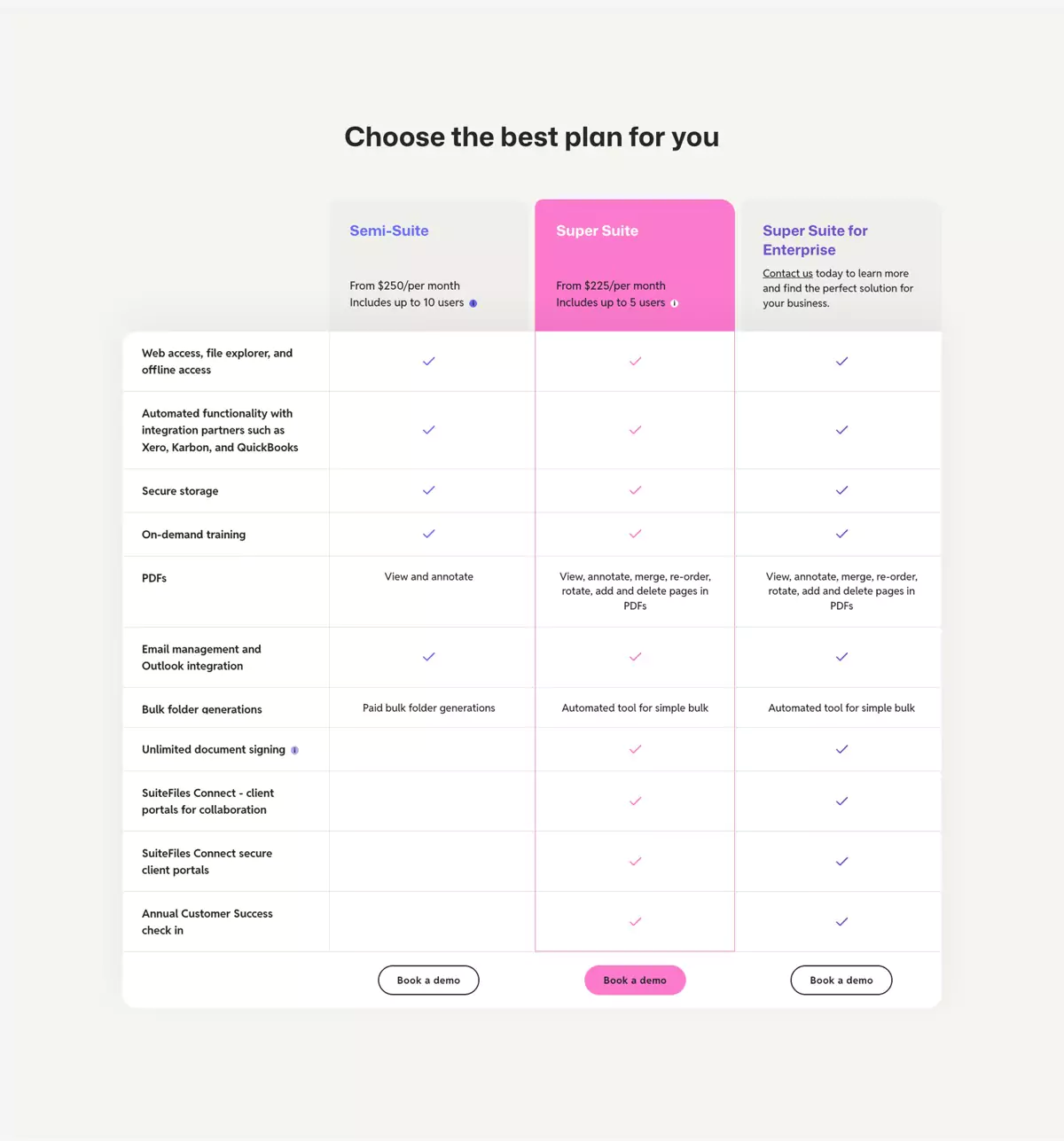This screenshot has width=1064, height=1141.
Task: Click the info icon beside 10 users
Action: click(473, 303)
